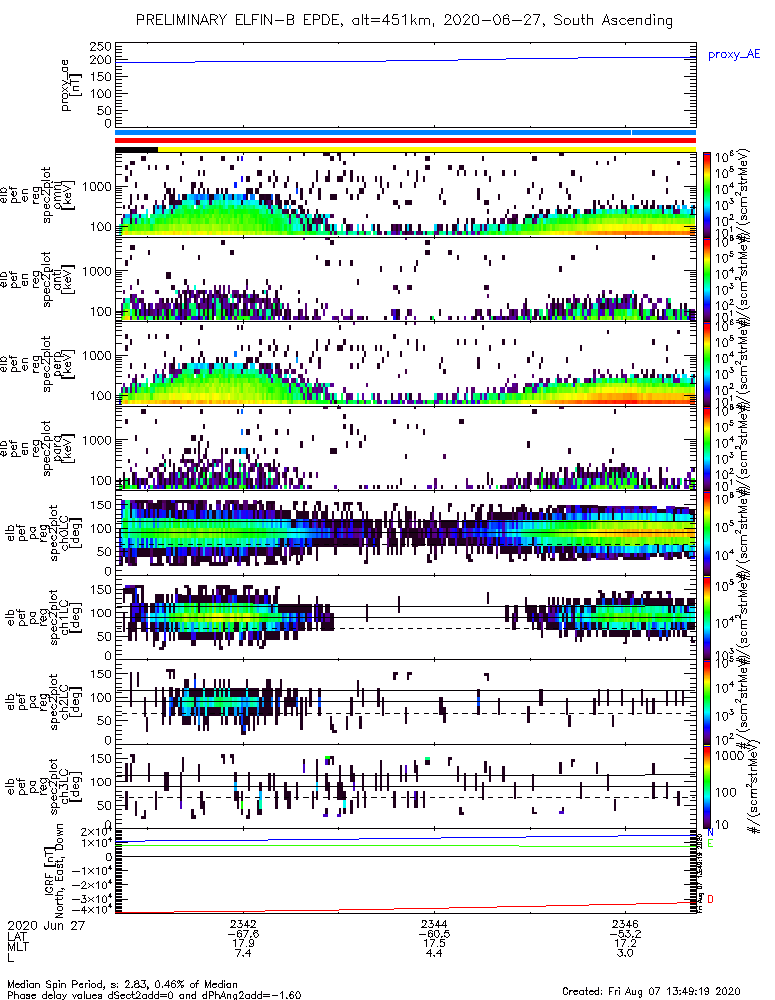Click the L-shell value '3.0'

[x=625, y=953]
